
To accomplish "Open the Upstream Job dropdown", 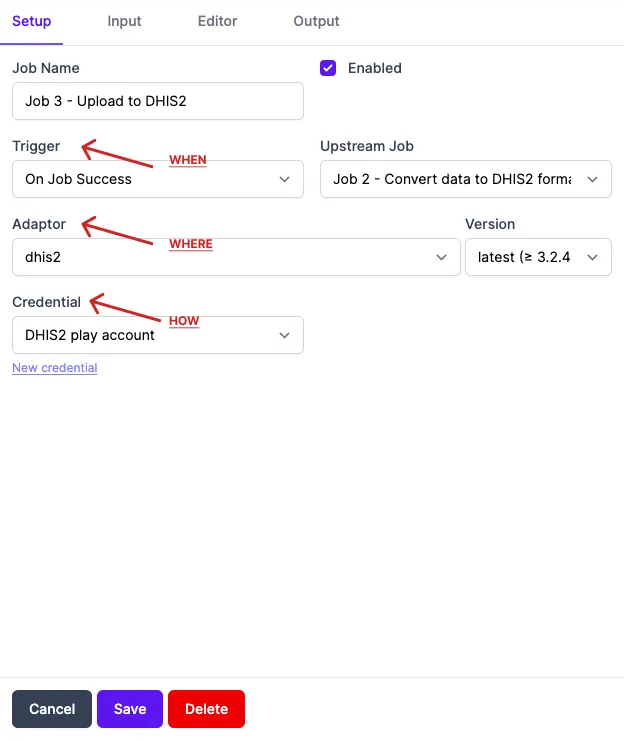I will click(x=466, y=179).
